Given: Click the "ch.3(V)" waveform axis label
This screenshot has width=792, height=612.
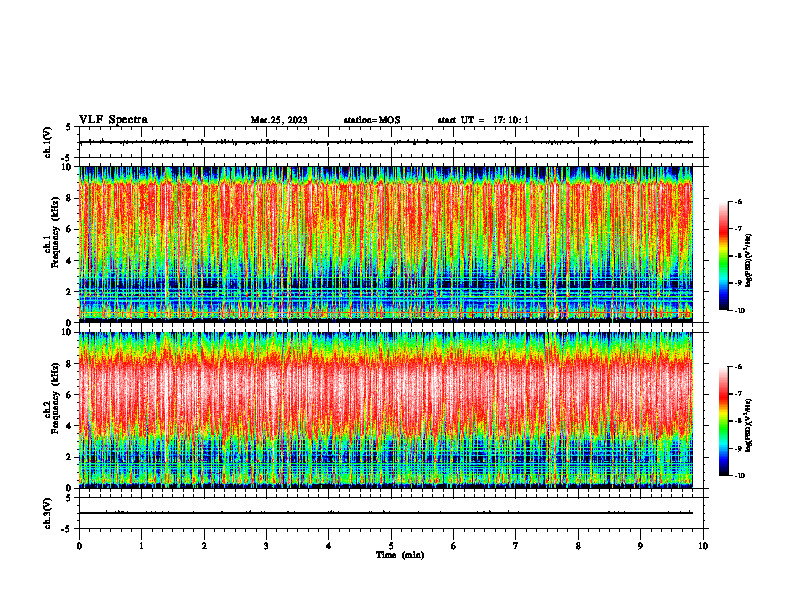Looking at the screenshot, I should 47,513.
